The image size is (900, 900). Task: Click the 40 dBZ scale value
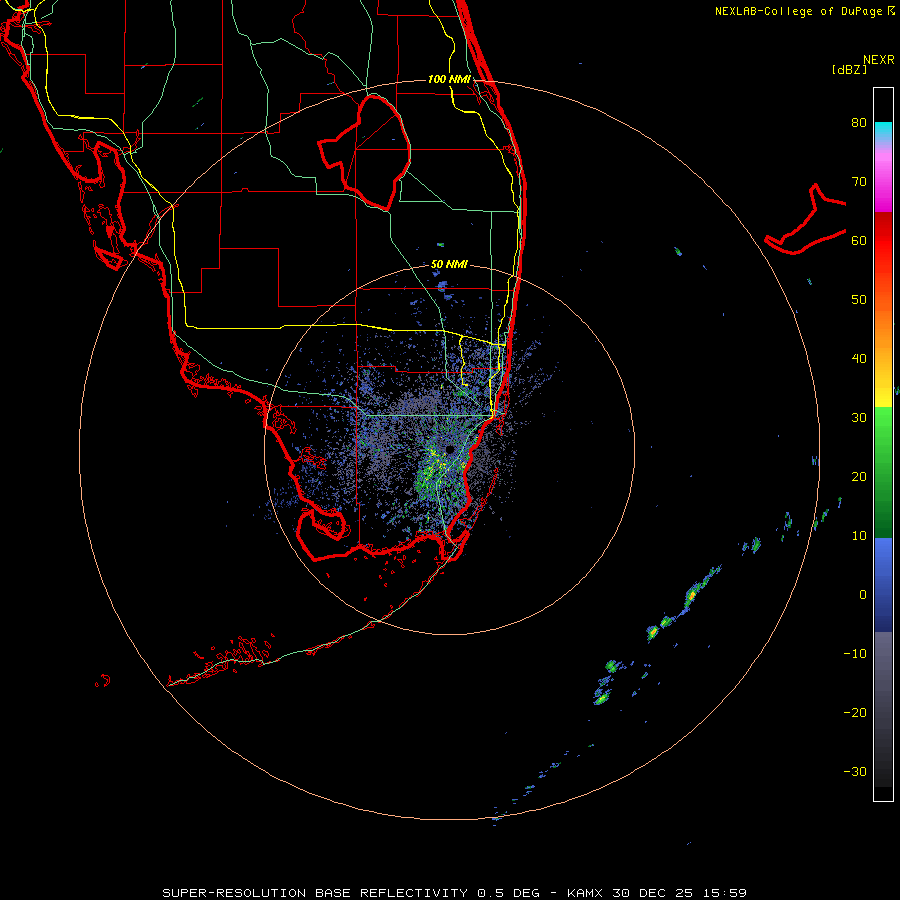pos(859,359)
